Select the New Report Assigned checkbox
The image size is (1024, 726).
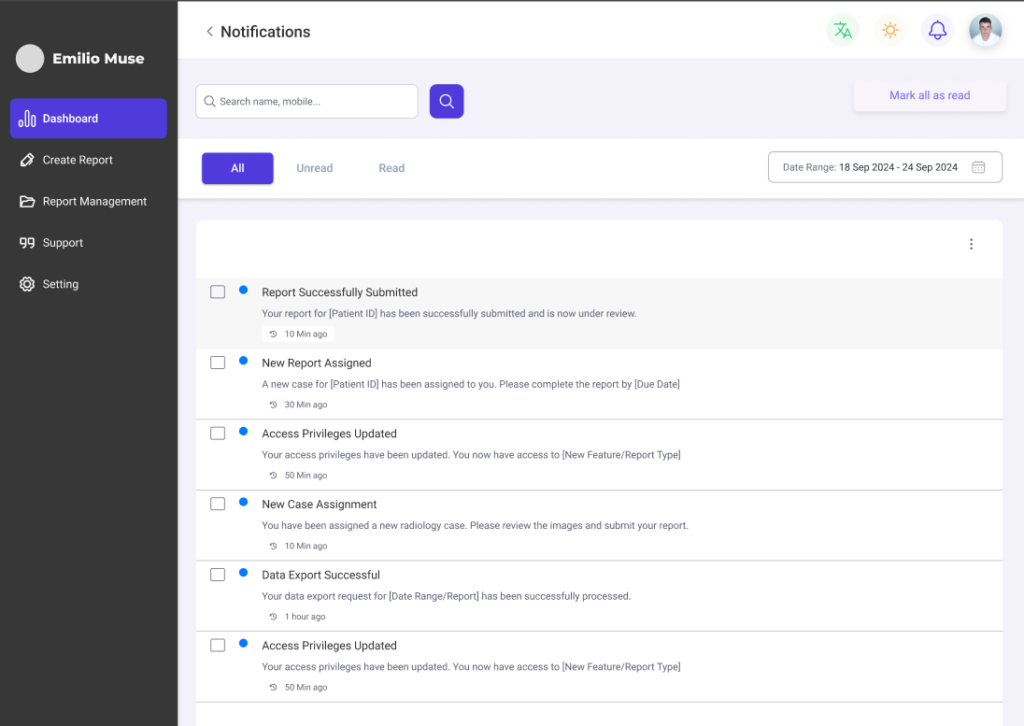click(x=218, y=363)
